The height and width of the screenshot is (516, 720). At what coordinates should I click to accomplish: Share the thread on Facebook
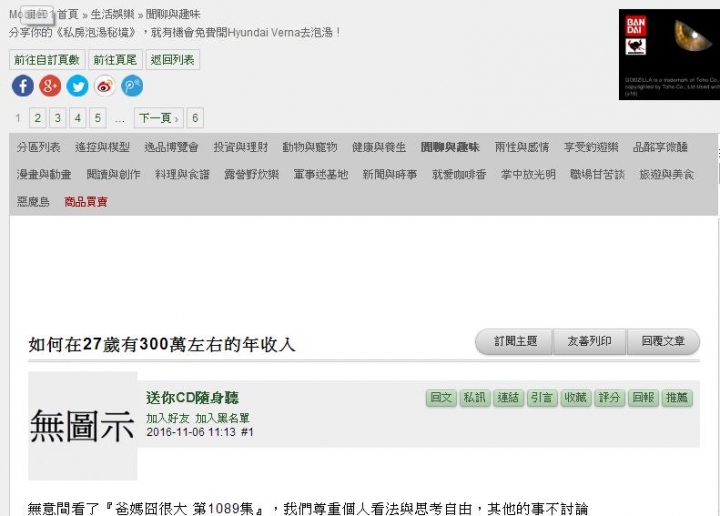(x=23, y=86)
